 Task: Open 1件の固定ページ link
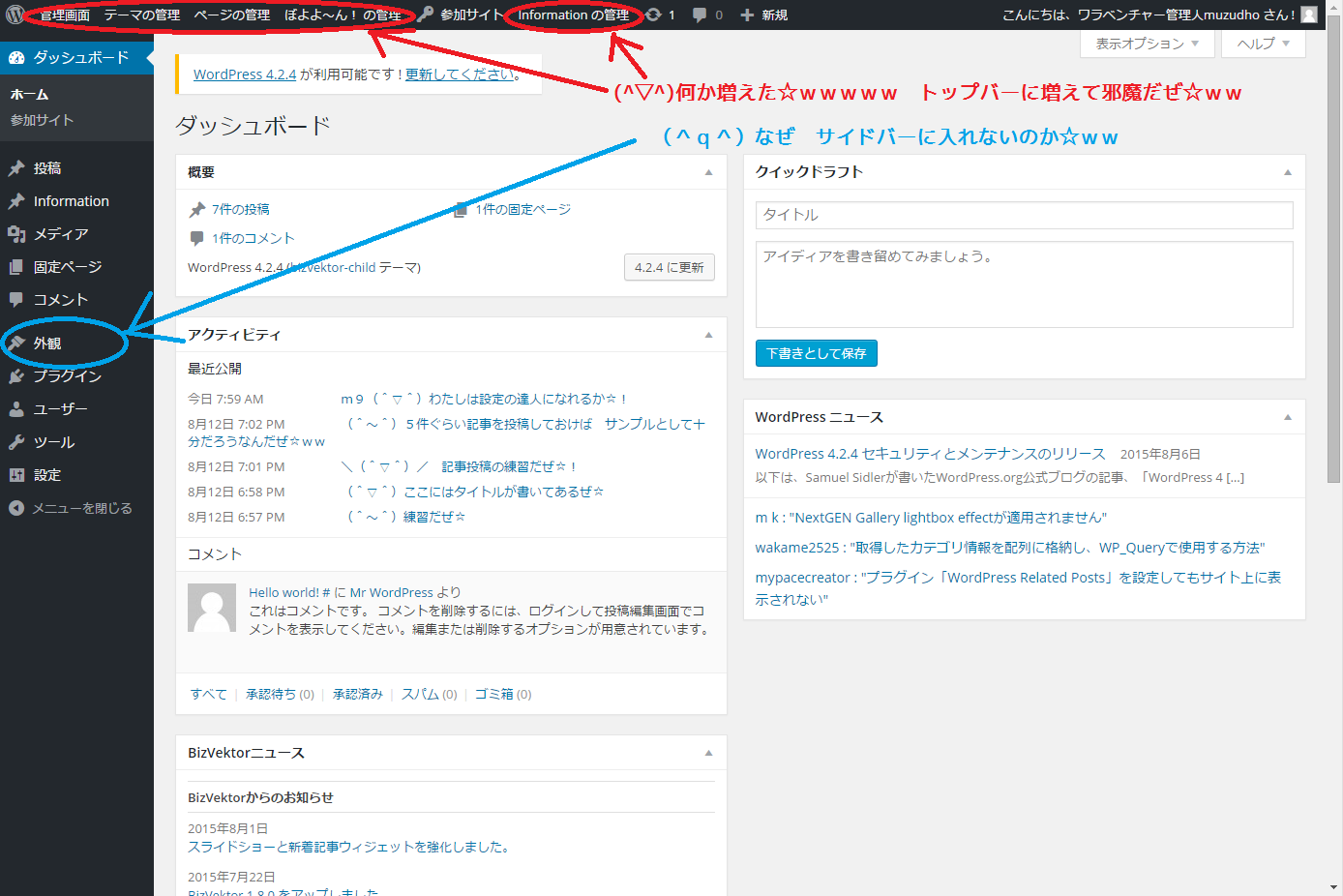(x=523, y=209)
